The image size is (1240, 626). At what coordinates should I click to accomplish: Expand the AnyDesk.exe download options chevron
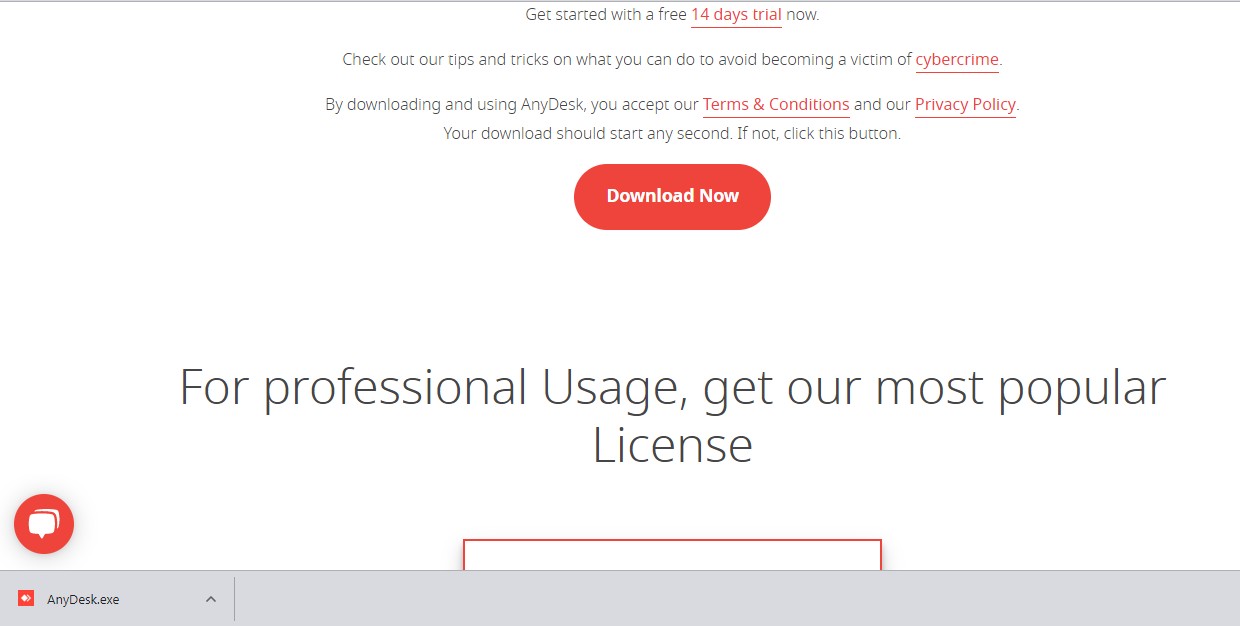(210, 599)
